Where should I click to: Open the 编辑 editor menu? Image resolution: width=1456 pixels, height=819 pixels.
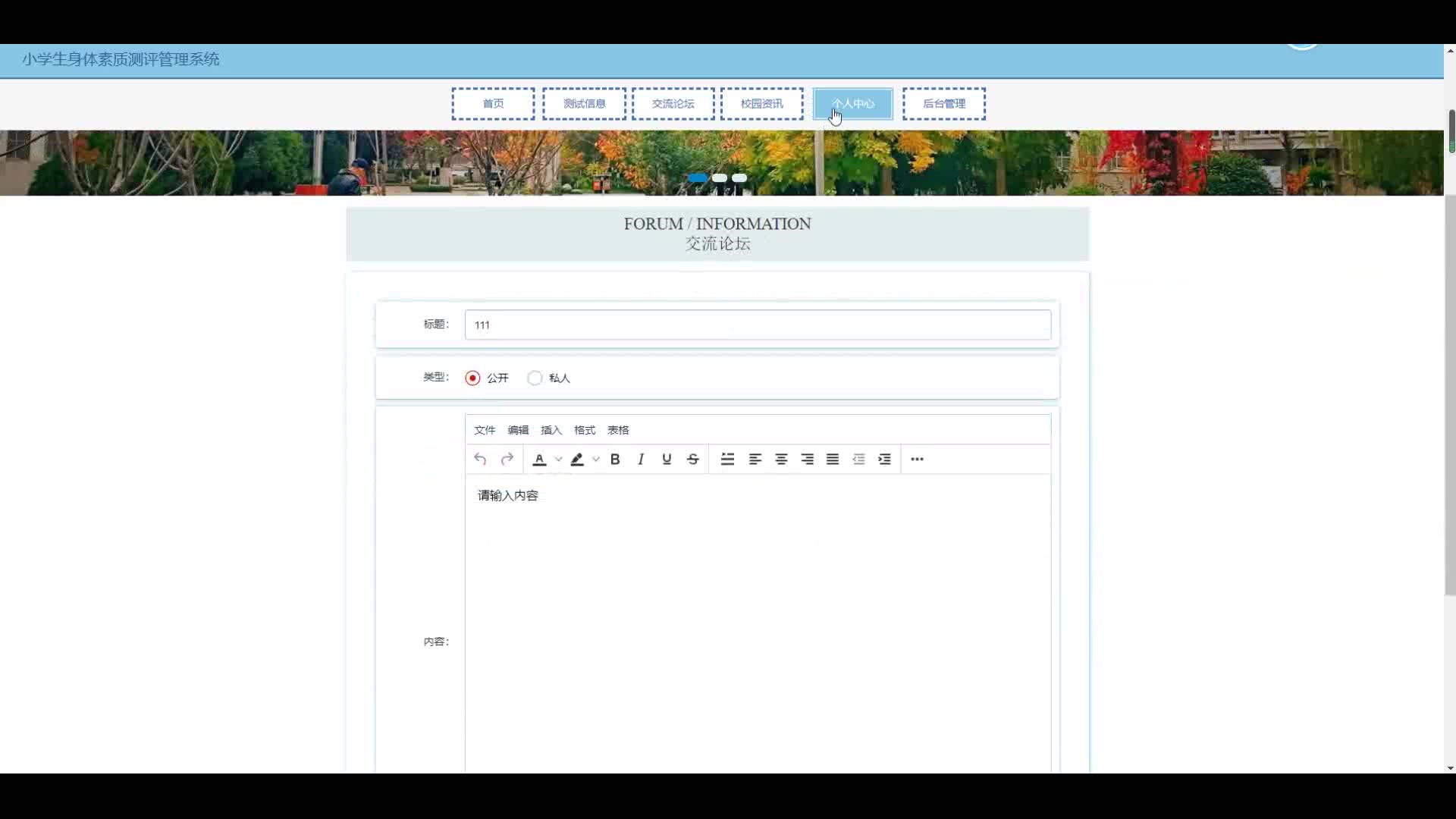(518, 430)
